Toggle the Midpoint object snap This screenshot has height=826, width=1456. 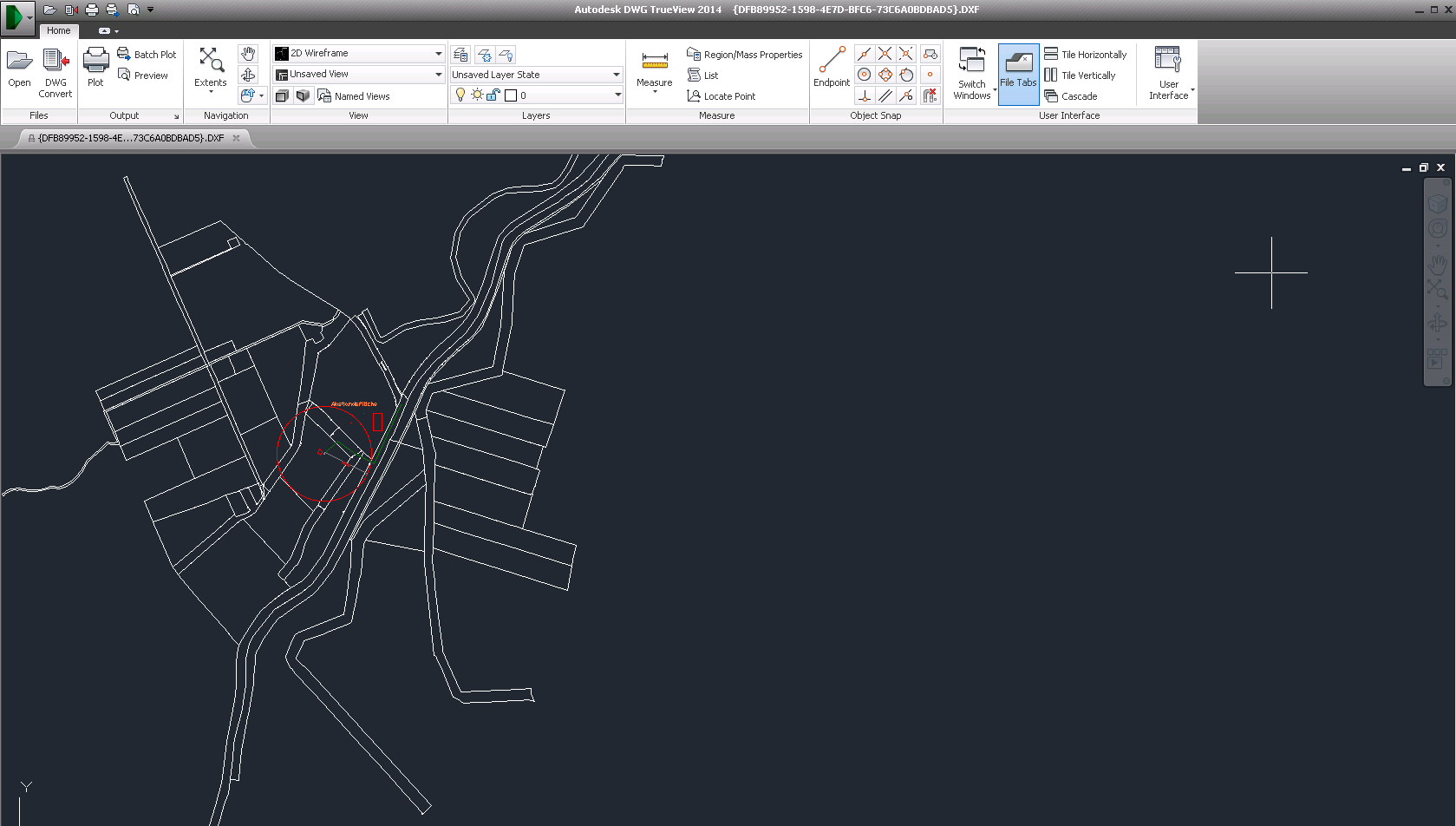865,54
